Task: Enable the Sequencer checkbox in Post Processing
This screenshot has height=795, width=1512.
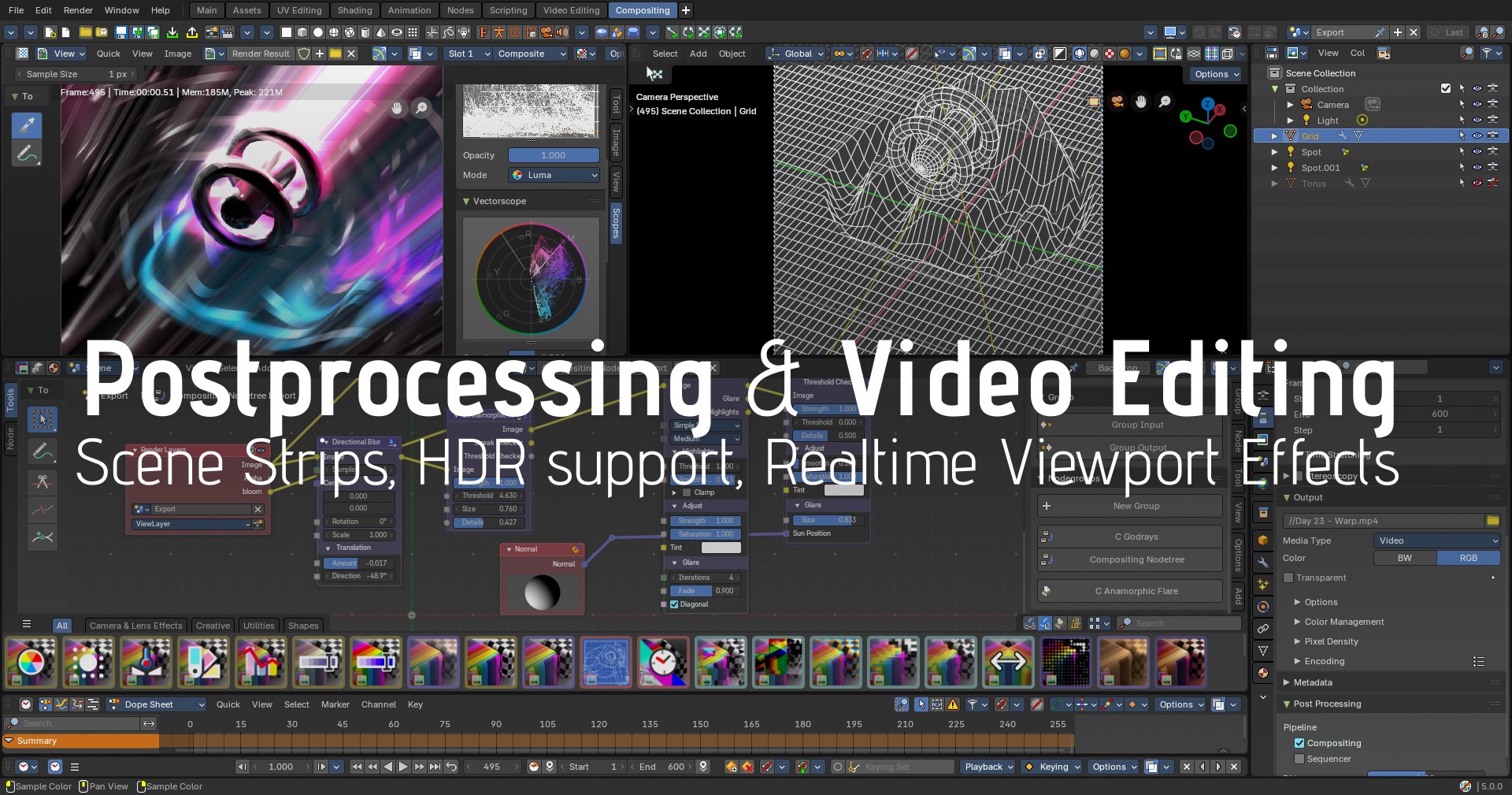Action: pyautogui.click(x=1299, y=759)
